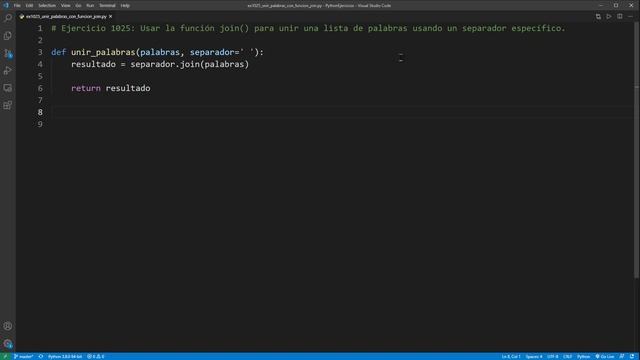Open the Explorer view in activity bar
This screenshot has height=360, width=640.
8,36
